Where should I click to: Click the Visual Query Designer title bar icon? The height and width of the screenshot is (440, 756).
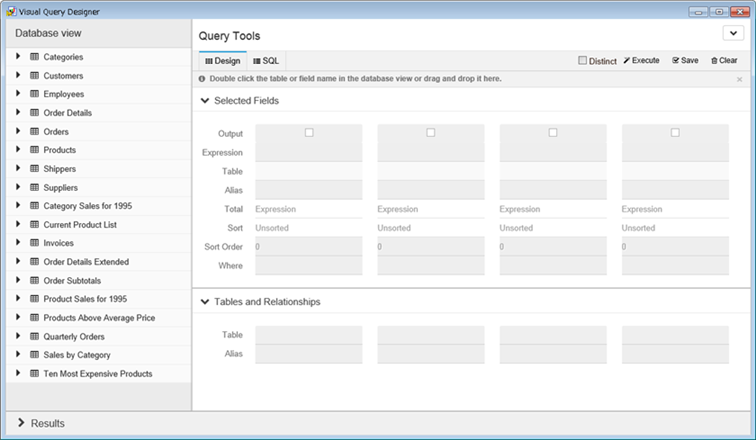pyautogui.click(x=11, y=12)
